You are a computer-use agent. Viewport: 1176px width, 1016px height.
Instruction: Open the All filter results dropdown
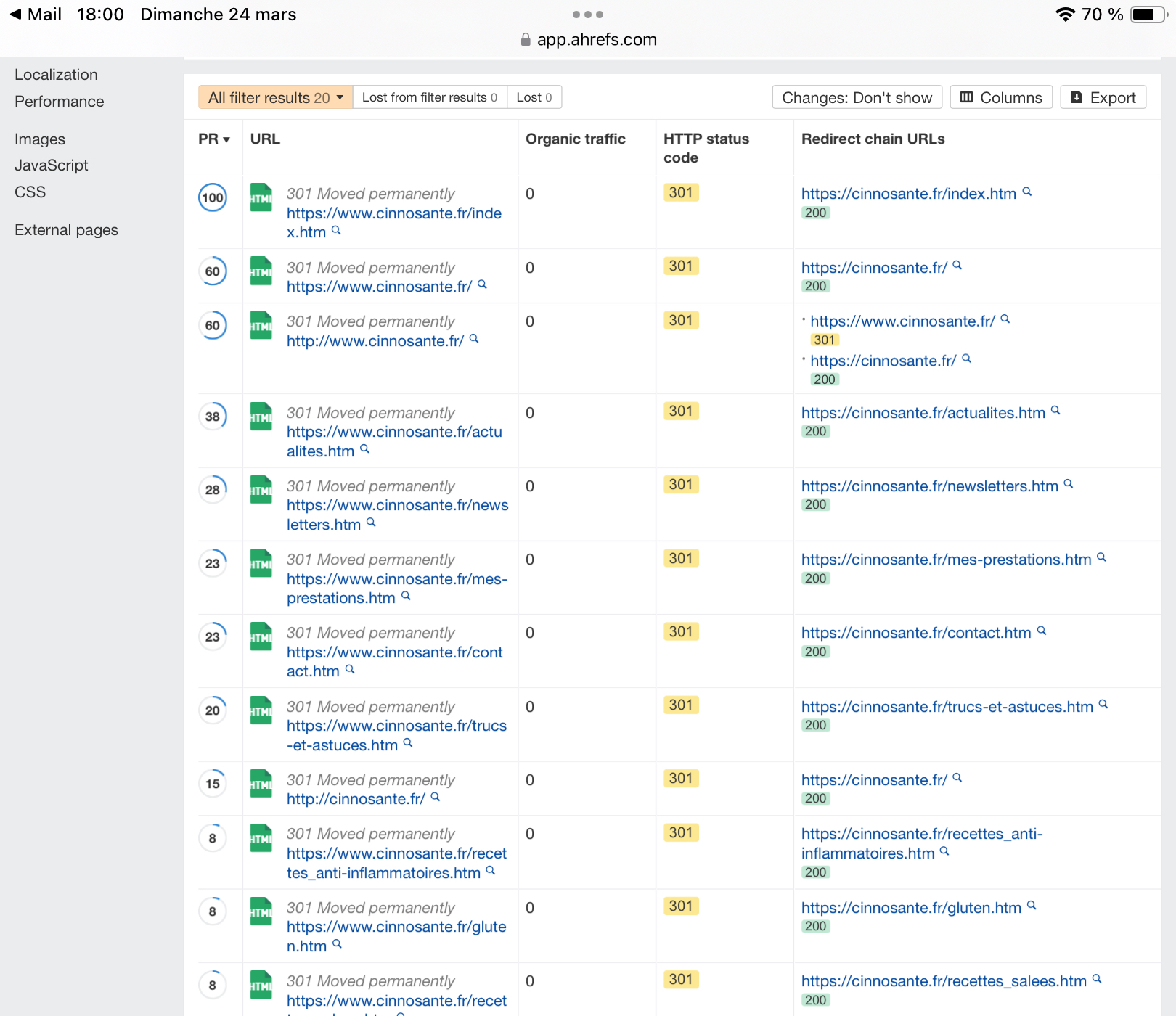[275, 97]
